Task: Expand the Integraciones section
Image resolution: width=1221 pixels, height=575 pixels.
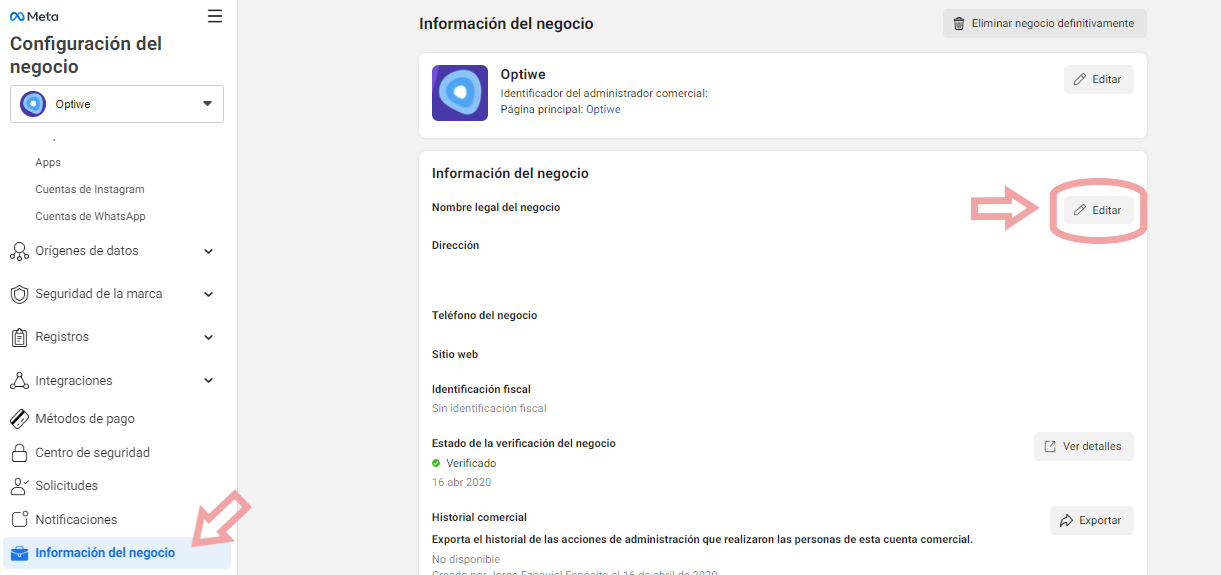Action: [x=110, y=381]
